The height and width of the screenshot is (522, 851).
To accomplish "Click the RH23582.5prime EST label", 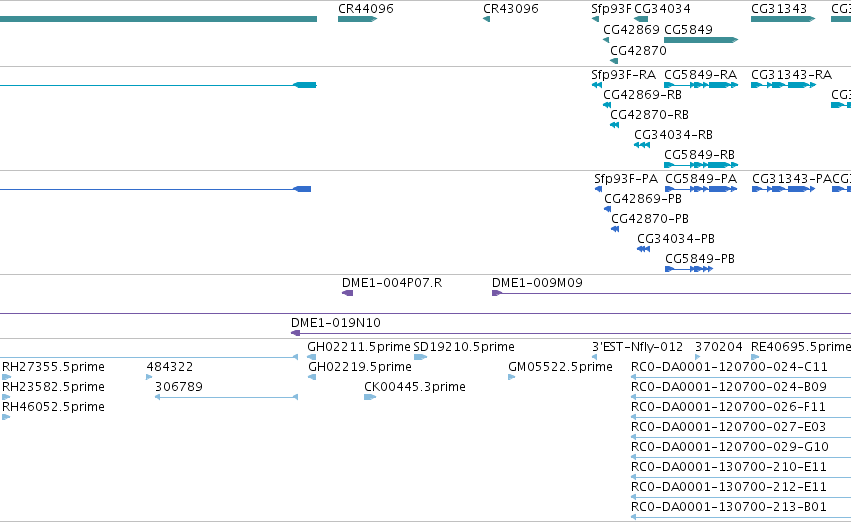I will pos(53,387).
